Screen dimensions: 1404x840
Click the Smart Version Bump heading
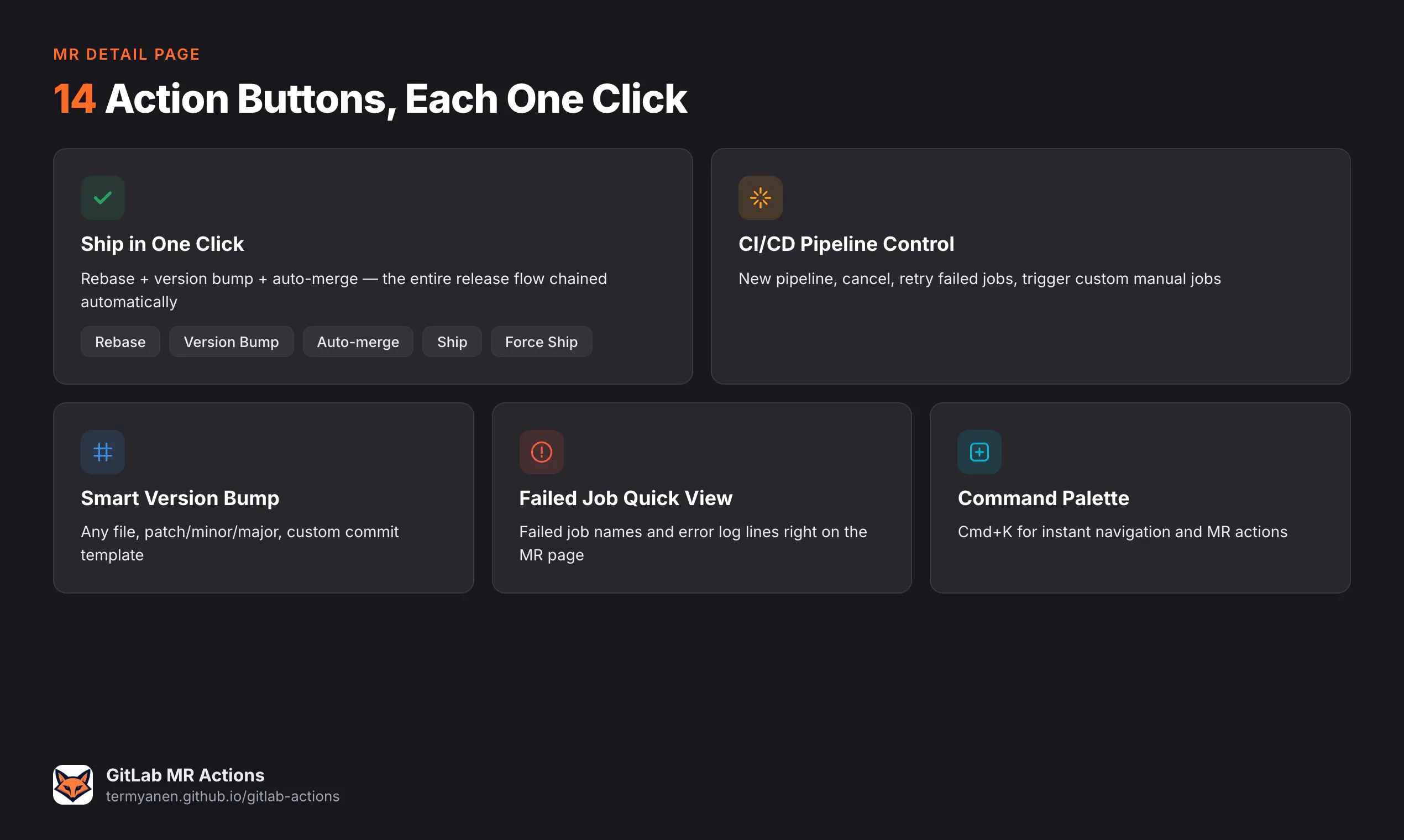pos(180,497)
